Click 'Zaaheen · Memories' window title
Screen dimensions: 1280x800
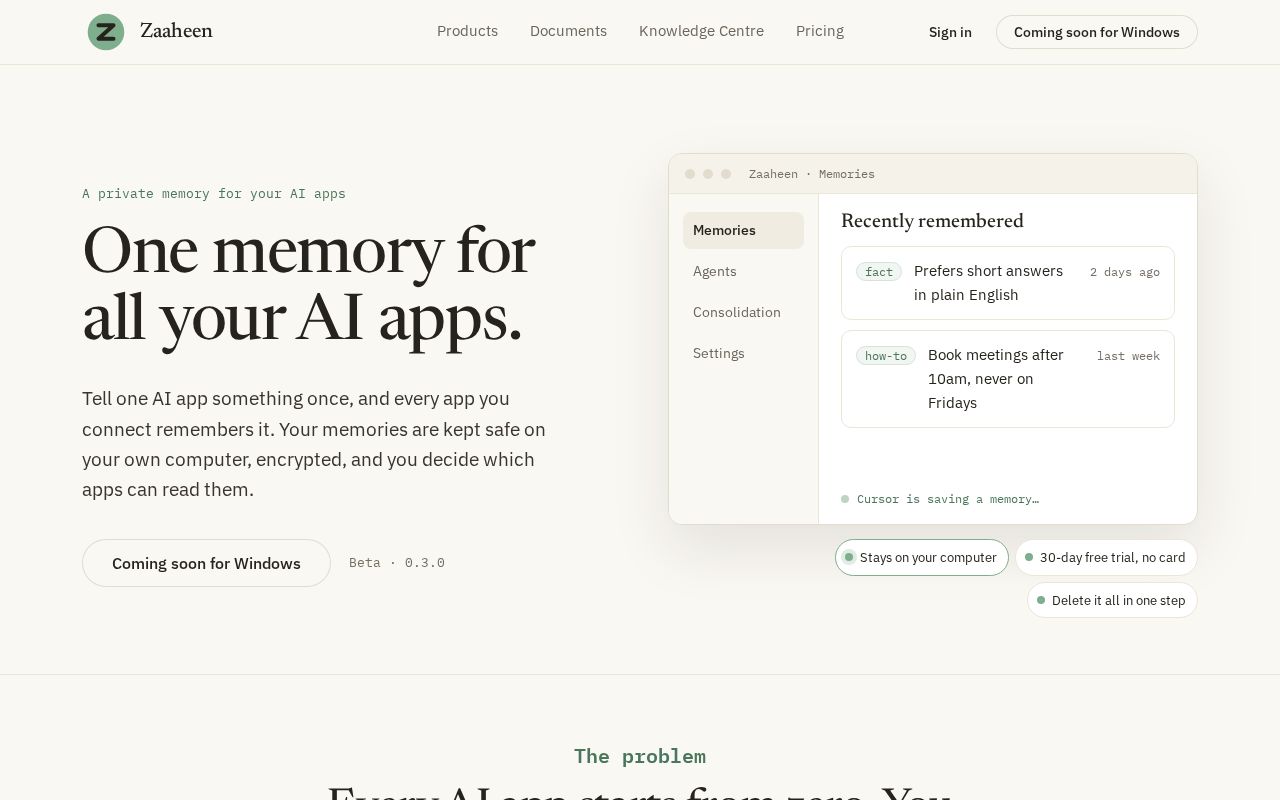[x=812, y=174]
